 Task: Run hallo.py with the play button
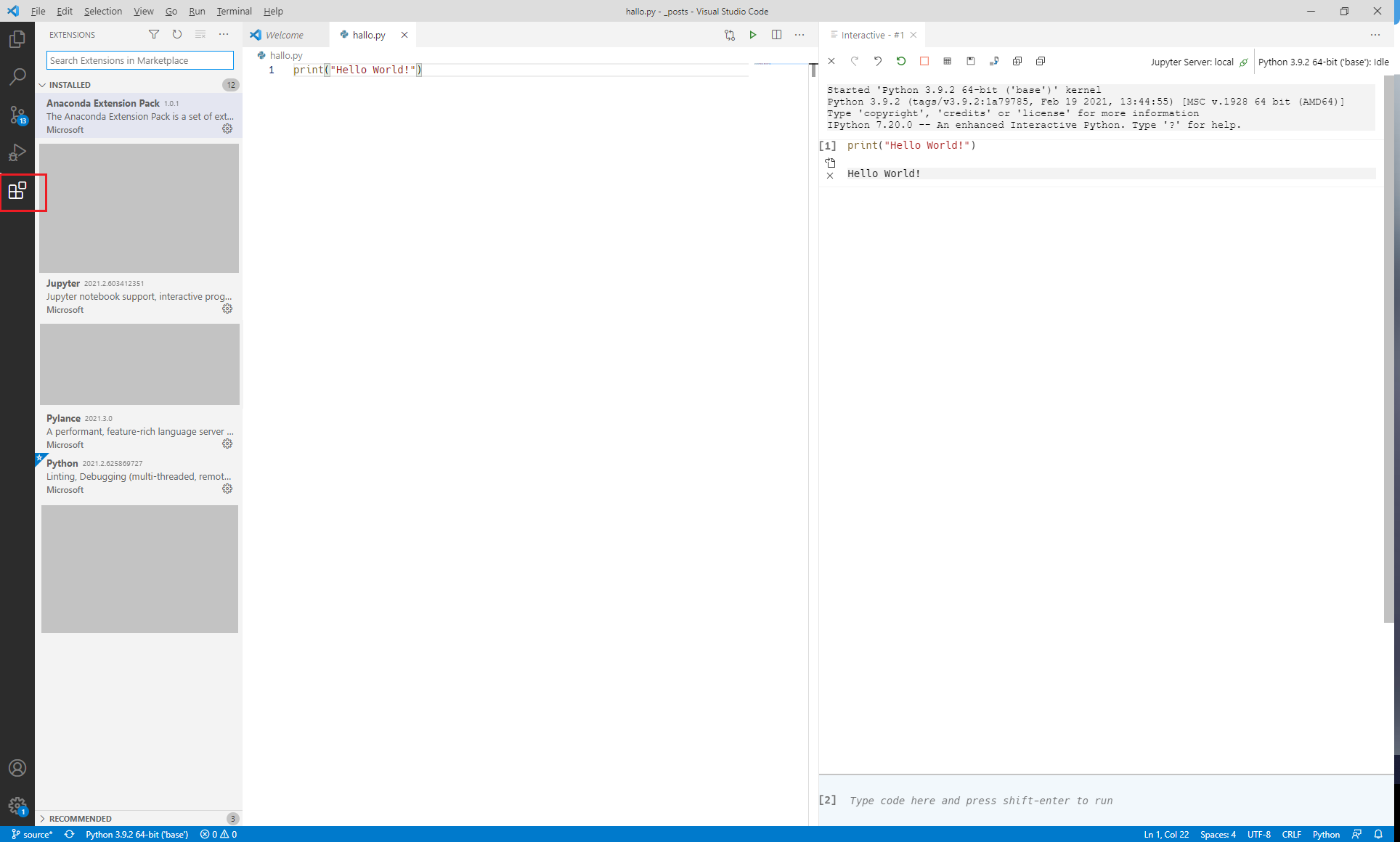pos(753,35)
